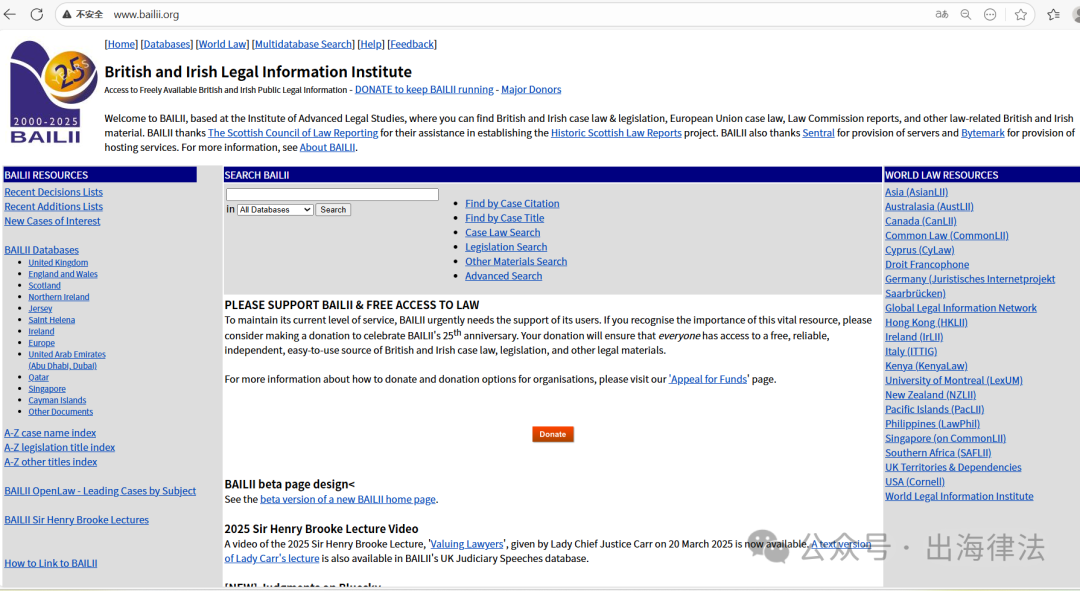Click Find by Case Title
The height and width of the screenshot is (591, 1080).
(x=504, y=218)
